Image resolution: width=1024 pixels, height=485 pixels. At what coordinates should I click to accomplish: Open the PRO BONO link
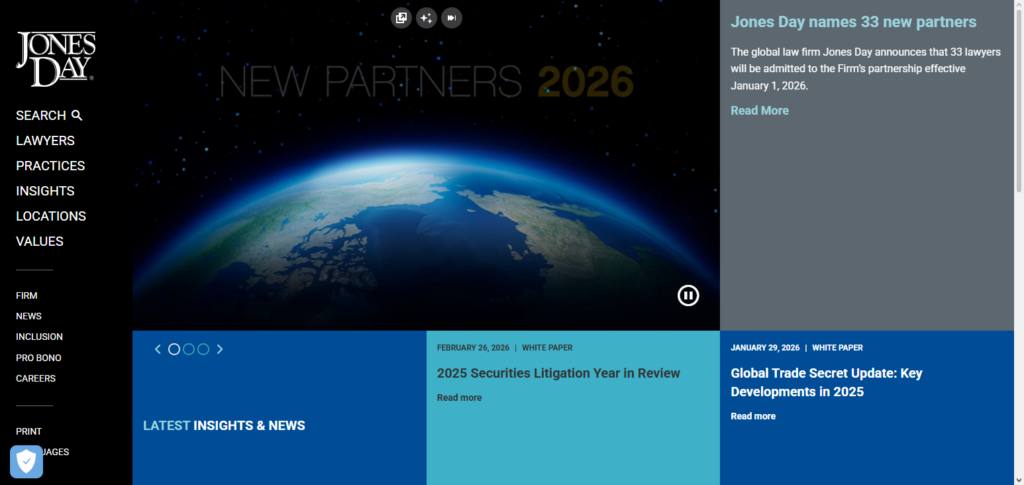pyautogui.click(x=39, y=358)
